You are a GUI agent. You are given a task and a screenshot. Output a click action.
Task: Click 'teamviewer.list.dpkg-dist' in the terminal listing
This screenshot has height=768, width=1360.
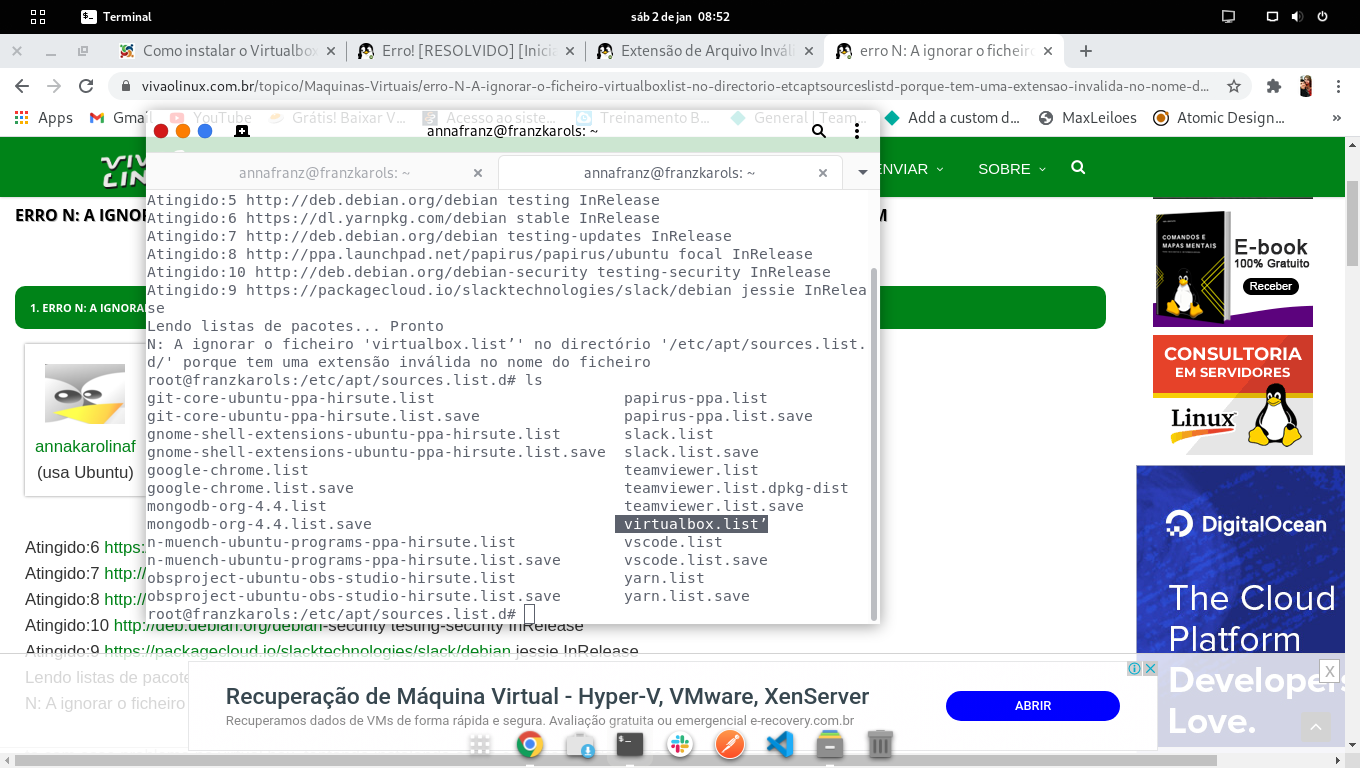pyautogui.click(x=736, y=488)
